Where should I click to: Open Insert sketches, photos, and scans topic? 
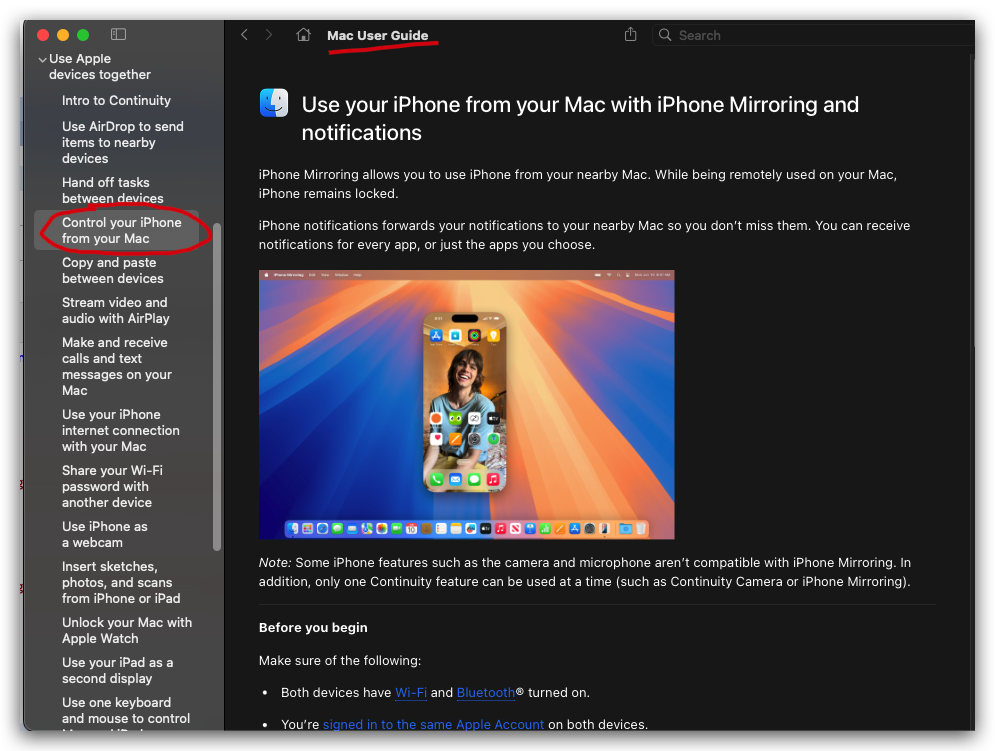(x=121, y=582)
